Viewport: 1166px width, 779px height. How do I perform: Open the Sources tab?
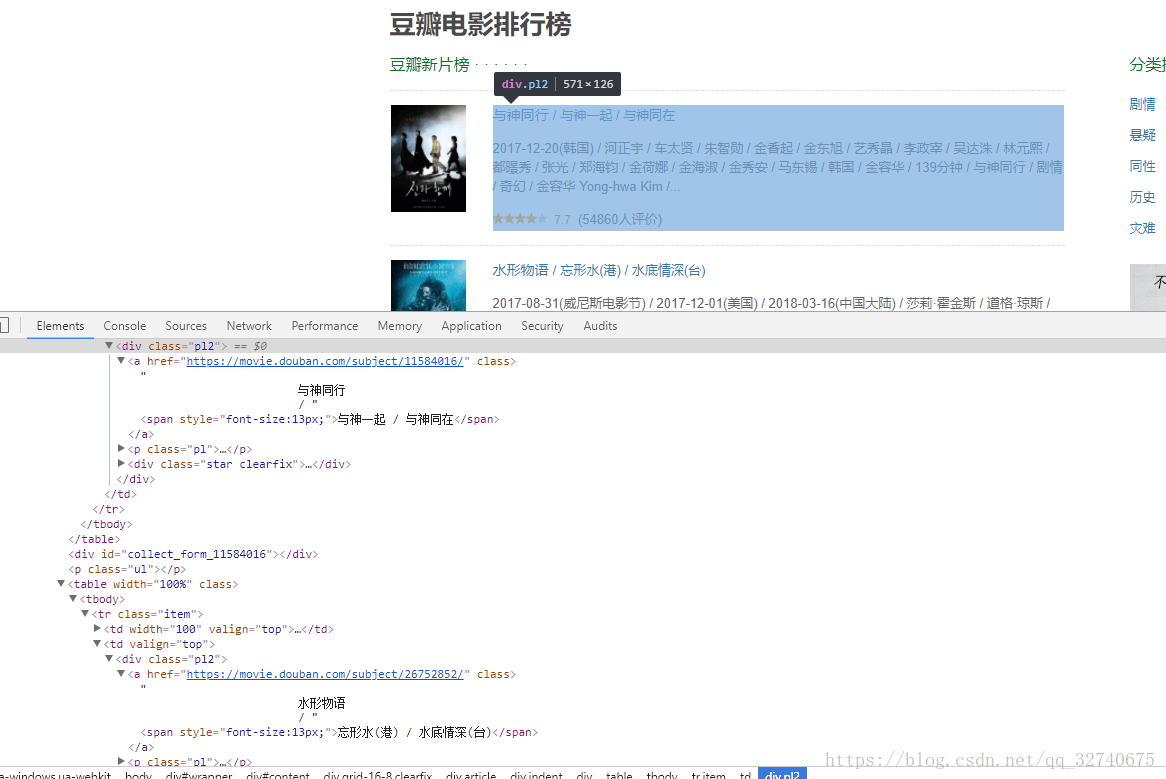pyautogui.click(x=186, y=326)
